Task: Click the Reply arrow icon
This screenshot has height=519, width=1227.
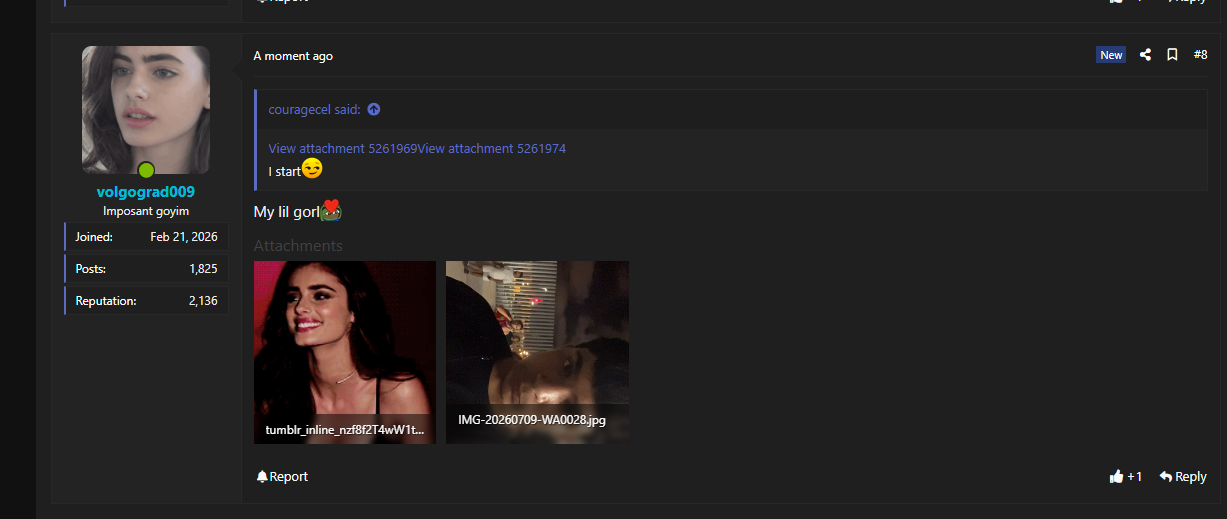Action: click(1165, 477)
